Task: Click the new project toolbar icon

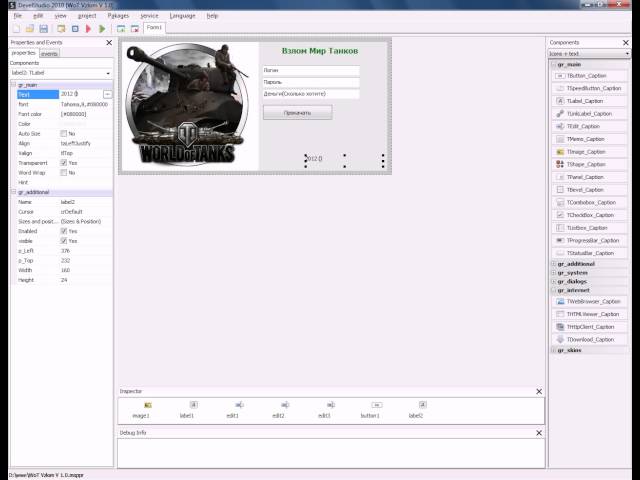Action: [x=16, y=29]
